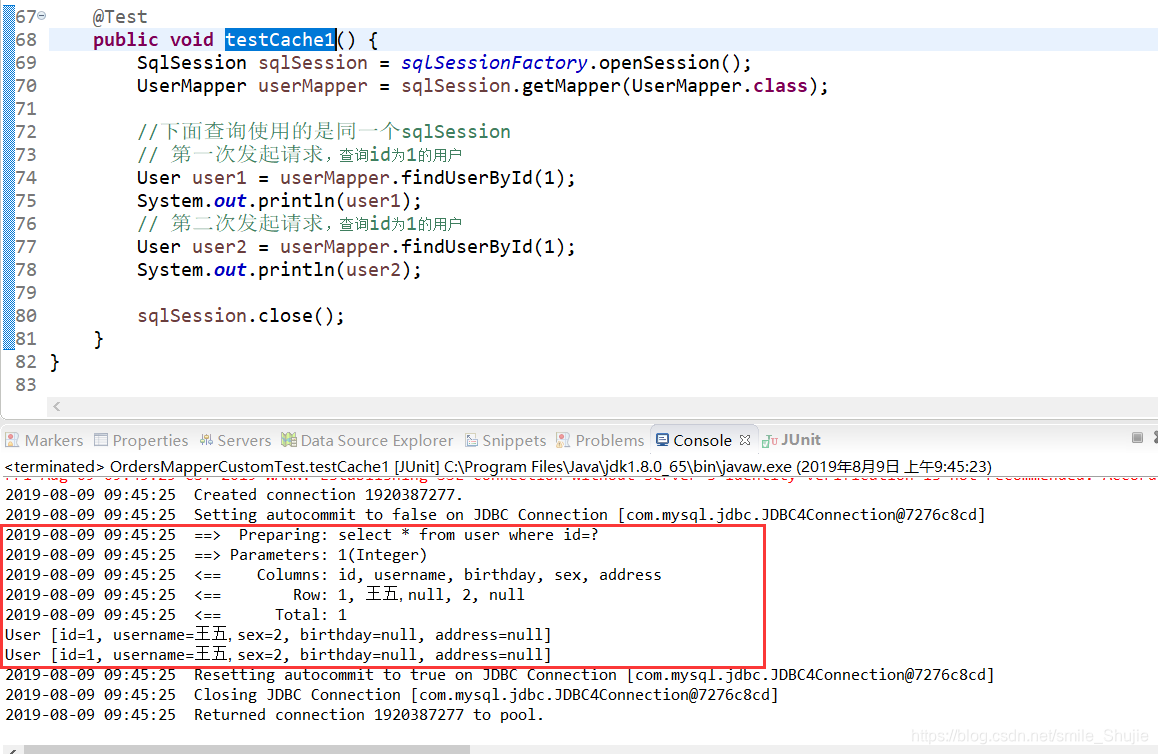Click the second 'User [id=1' output line
The width and height of the screenshot is (1158, 754).
278,654
